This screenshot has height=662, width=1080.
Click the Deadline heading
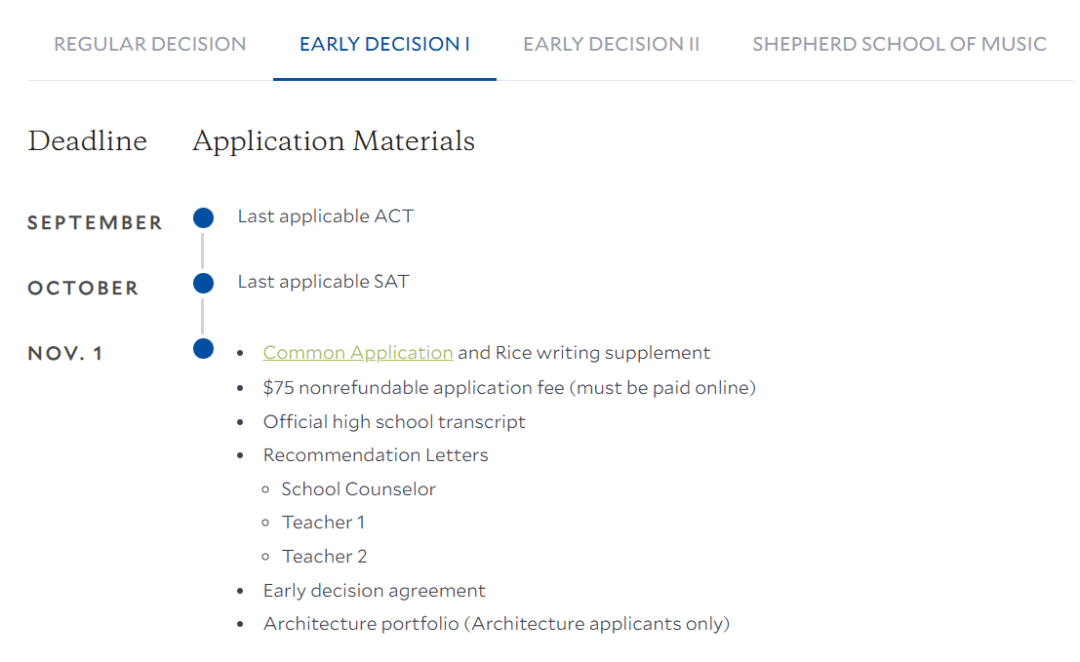(87, 141)
